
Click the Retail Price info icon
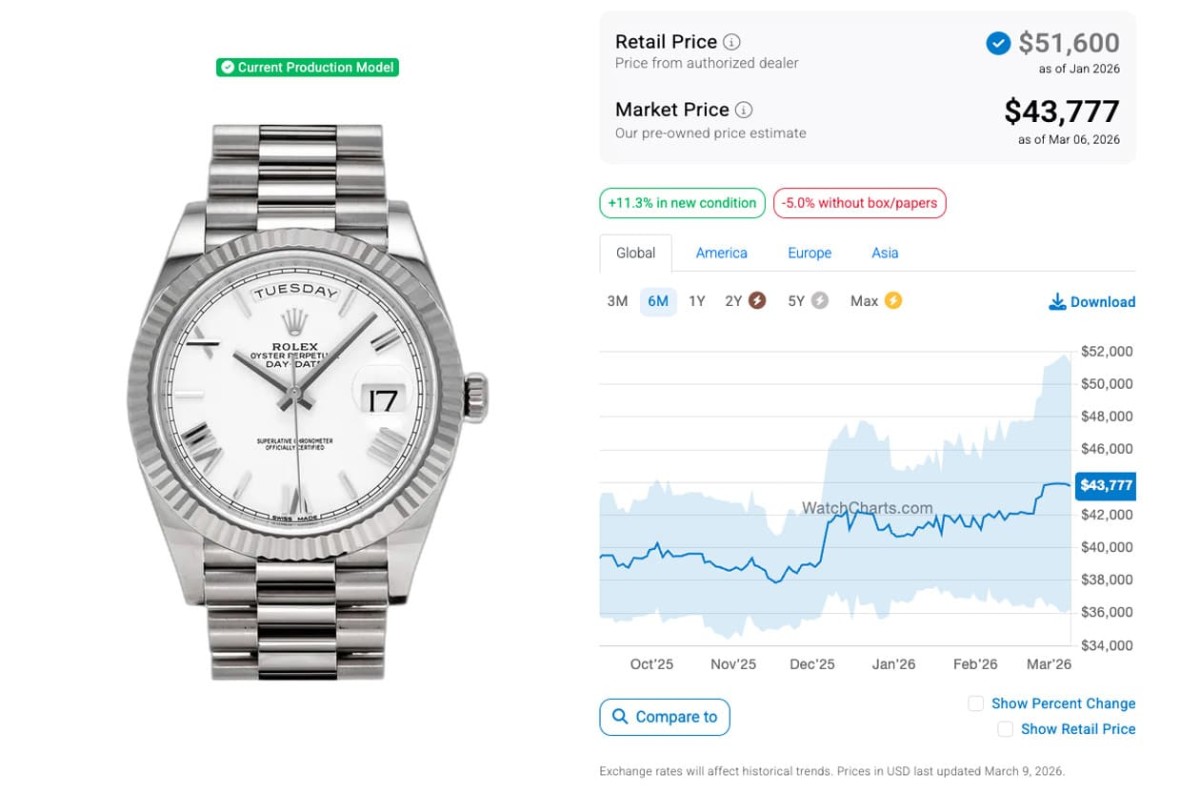(x=732, y=42)
